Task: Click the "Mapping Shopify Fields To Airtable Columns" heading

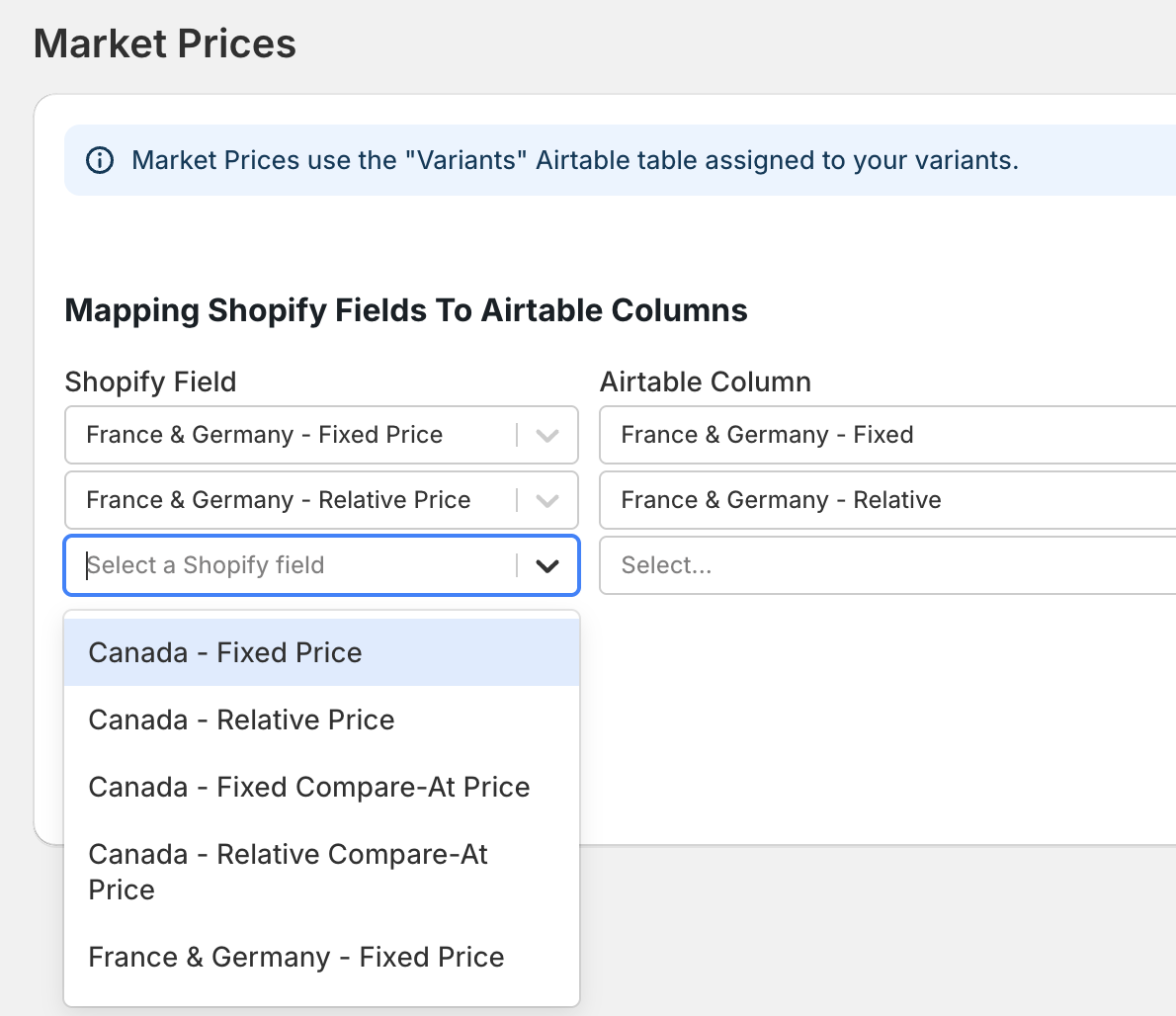Action: pos(406,310)
